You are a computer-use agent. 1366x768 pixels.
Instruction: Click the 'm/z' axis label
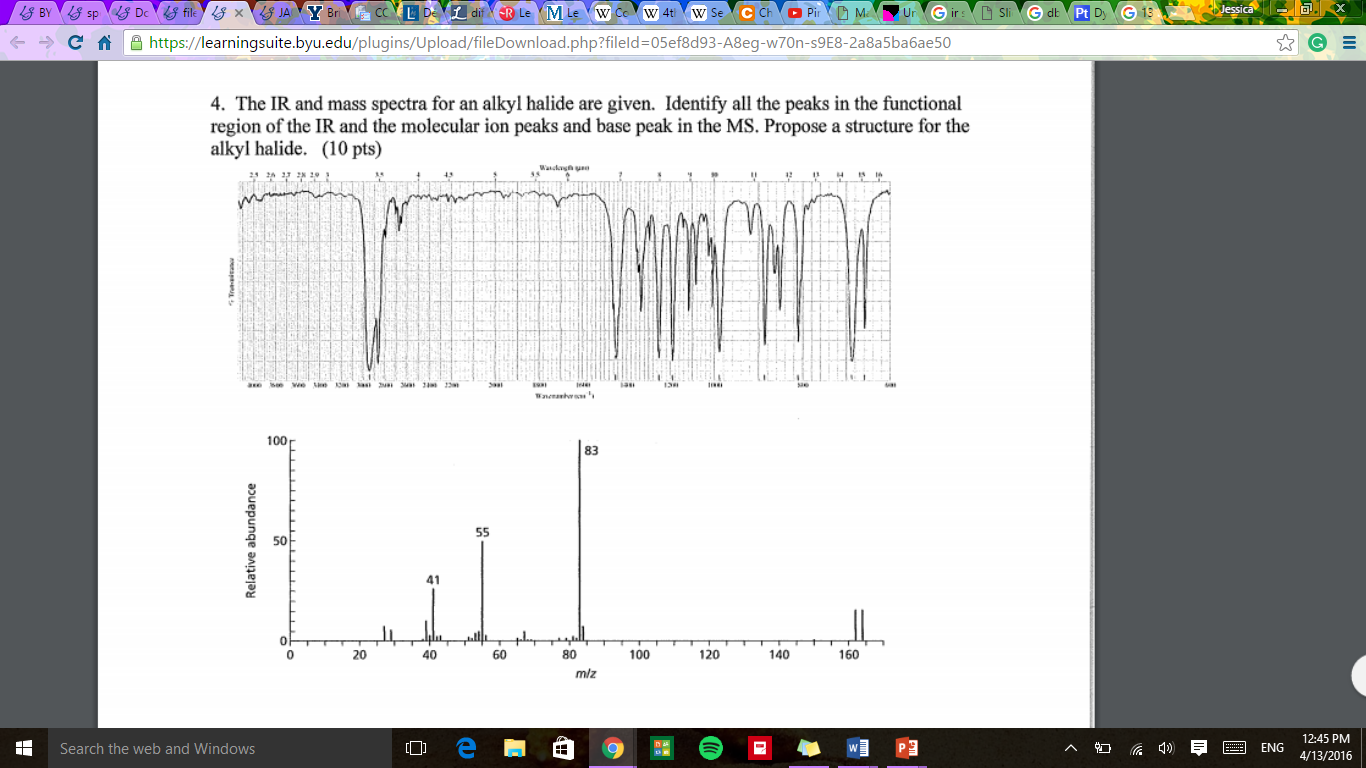[x=586, y=674]
